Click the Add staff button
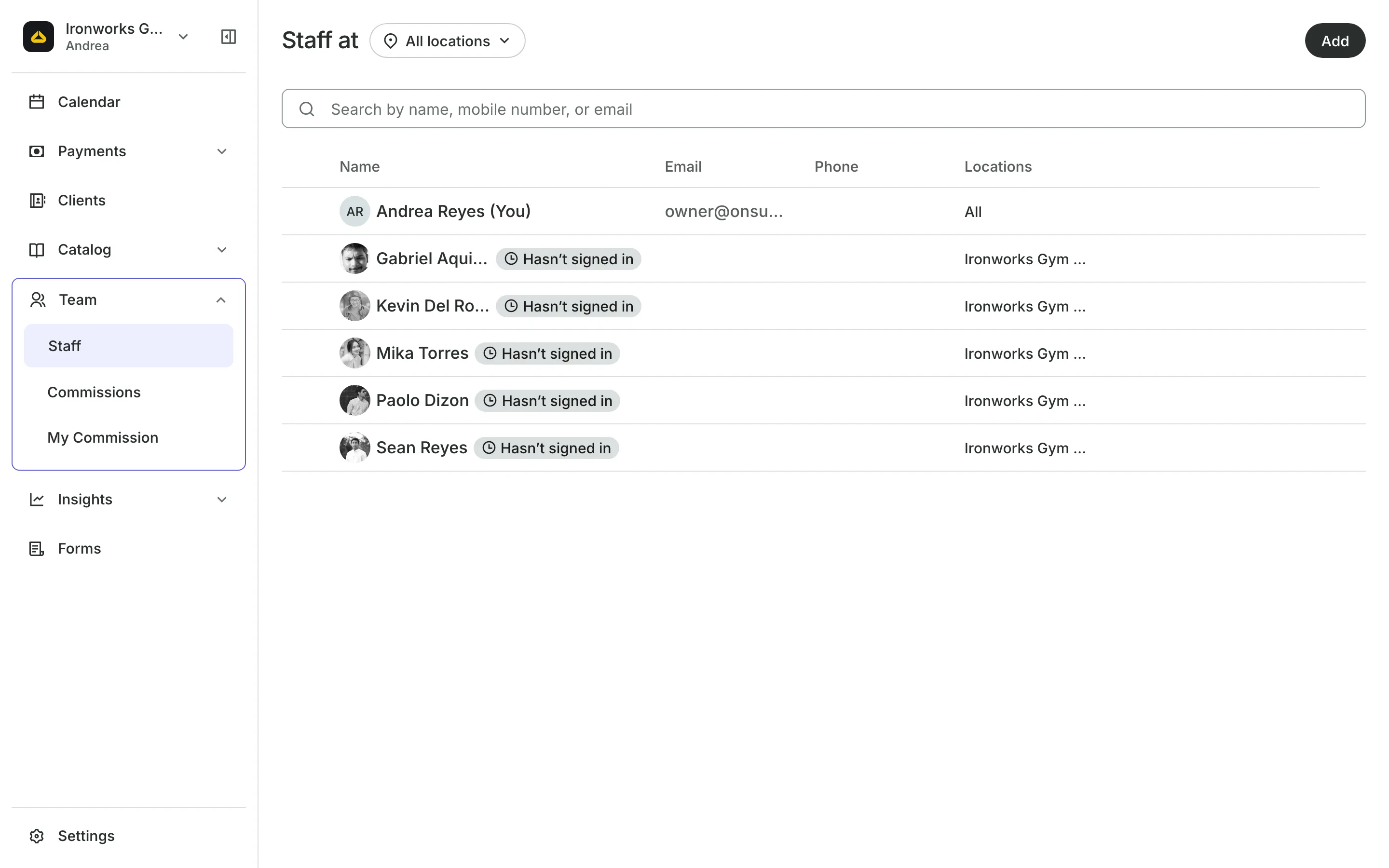 click(x=1335, y=41)
